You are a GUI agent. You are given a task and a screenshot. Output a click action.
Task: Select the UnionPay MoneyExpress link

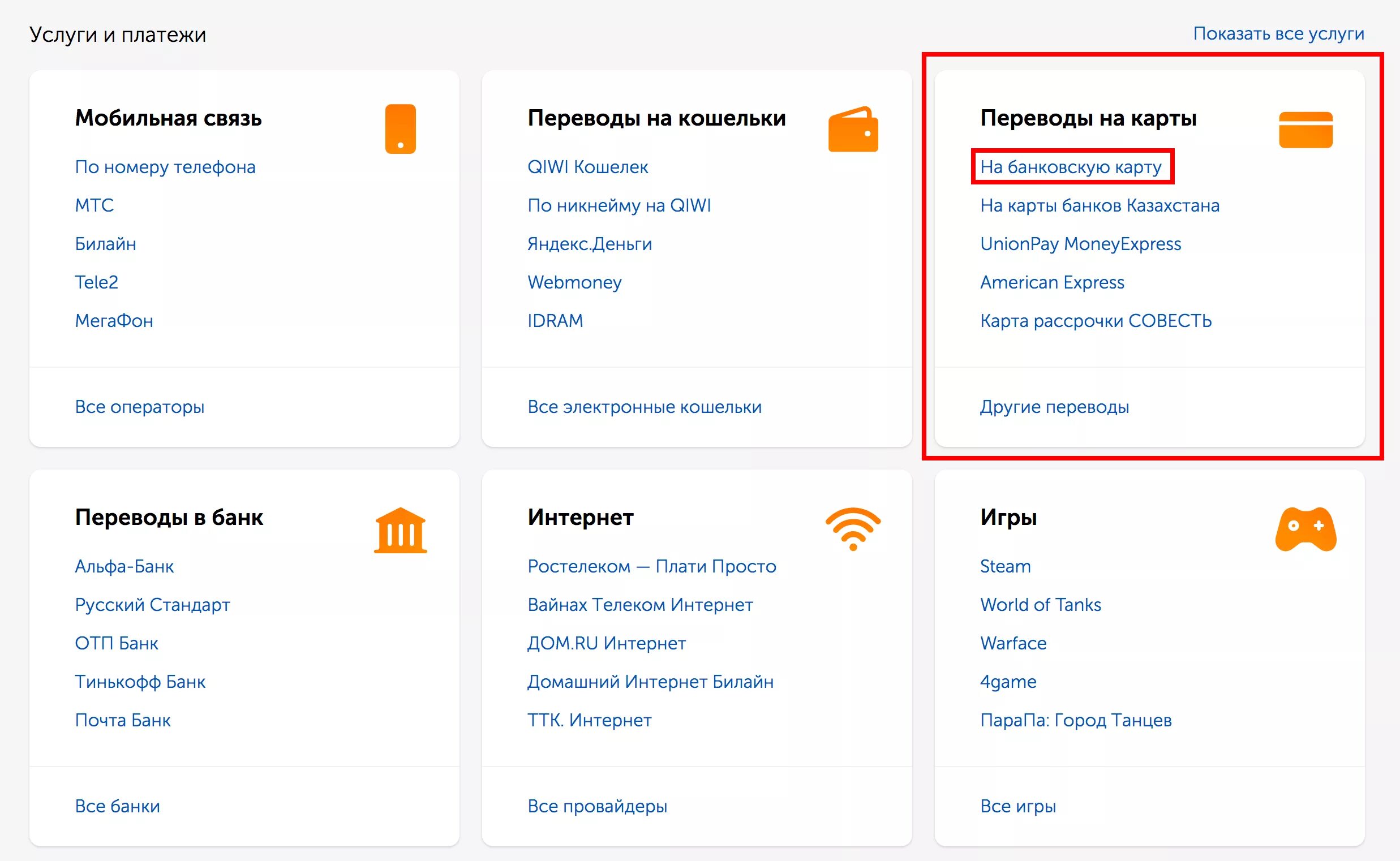point(1080,244)
